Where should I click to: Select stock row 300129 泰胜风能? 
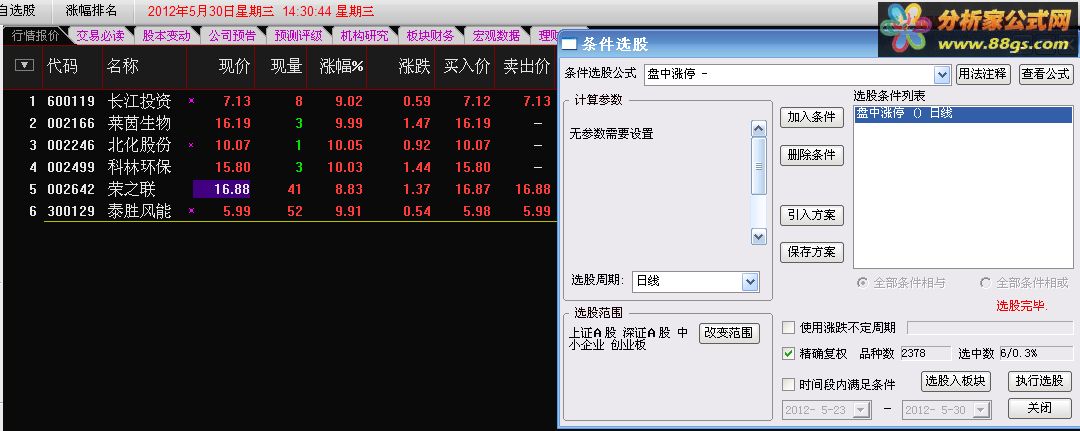click(x=280, y=211)
